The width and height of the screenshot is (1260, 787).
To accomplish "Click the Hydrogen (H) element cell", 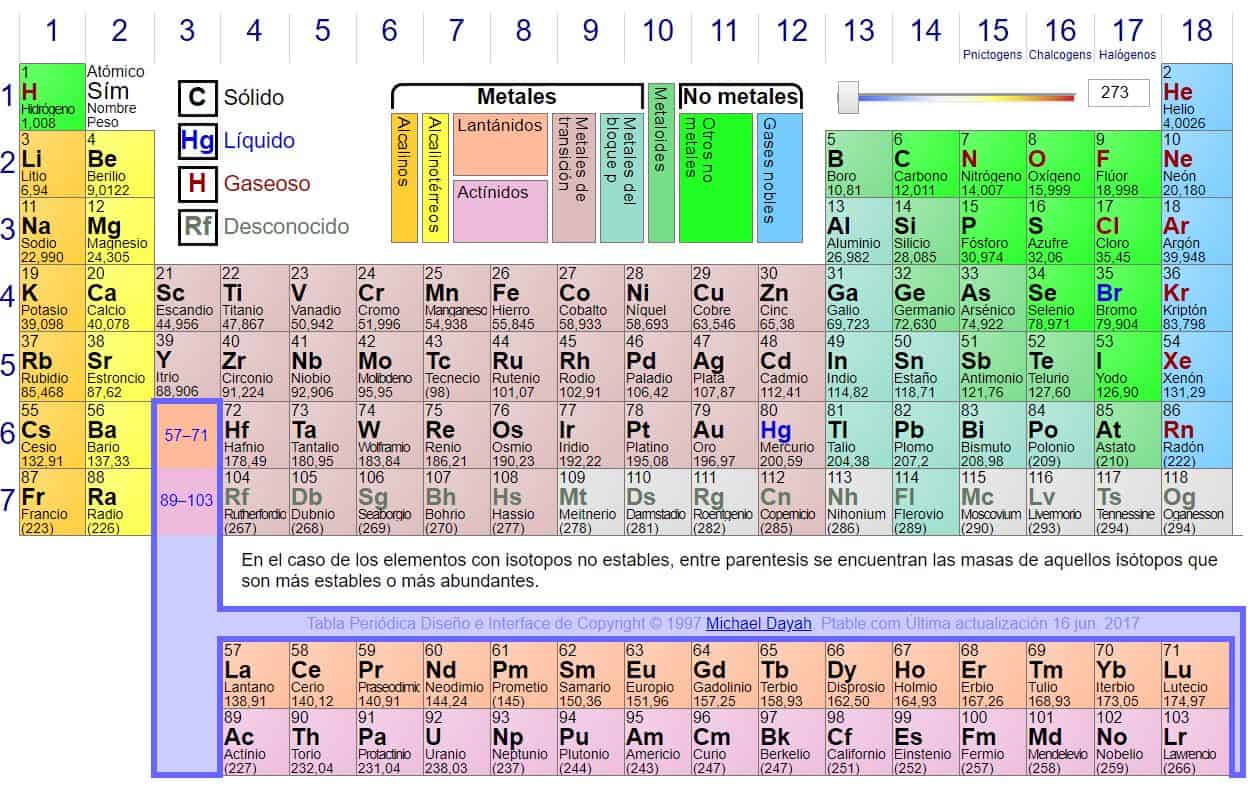I will [51, 96].
